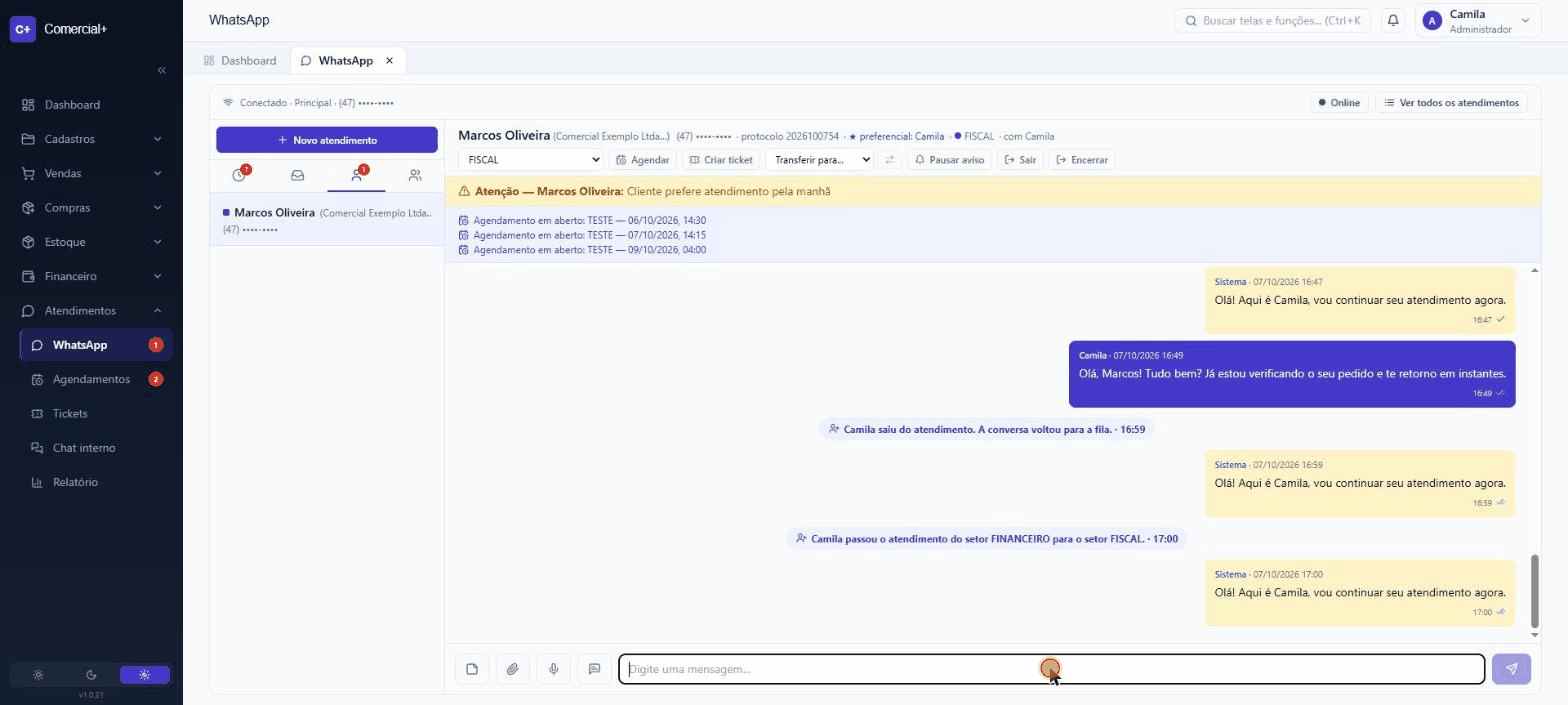The image size is (1568, 705).
Task: Toggle the Online status button
Action: 1339,103
